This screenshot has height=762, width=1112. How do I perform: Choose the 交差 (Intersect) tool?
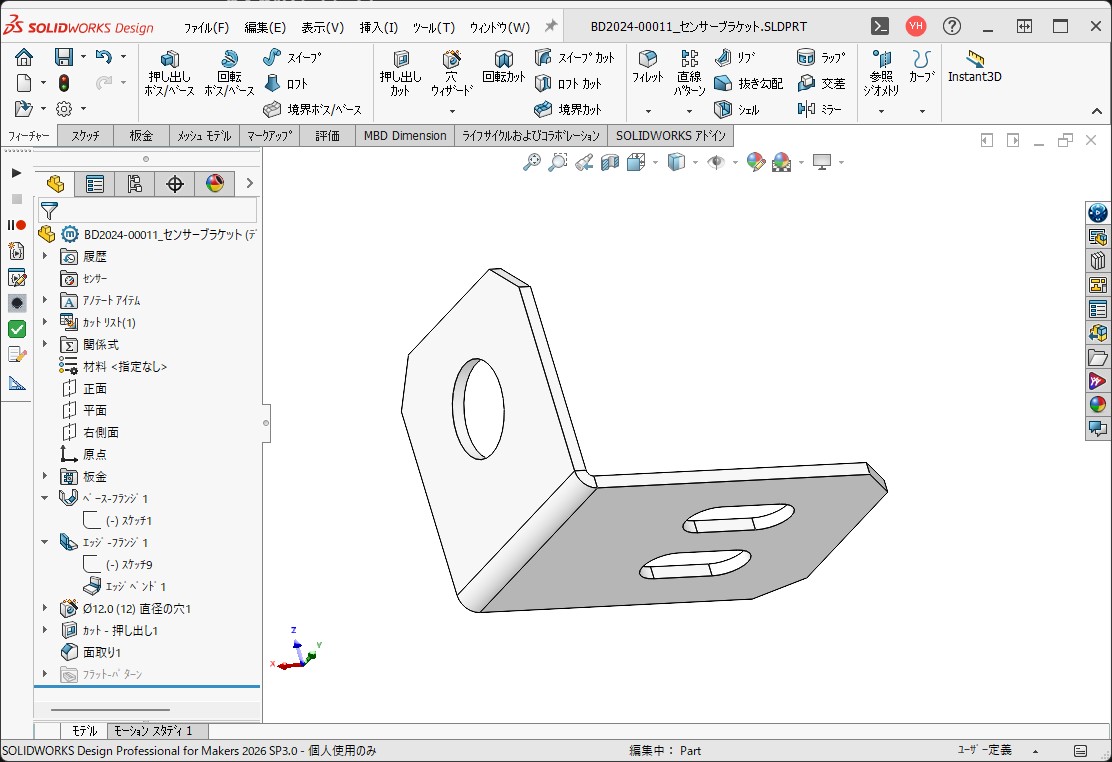tap(821, 84)
